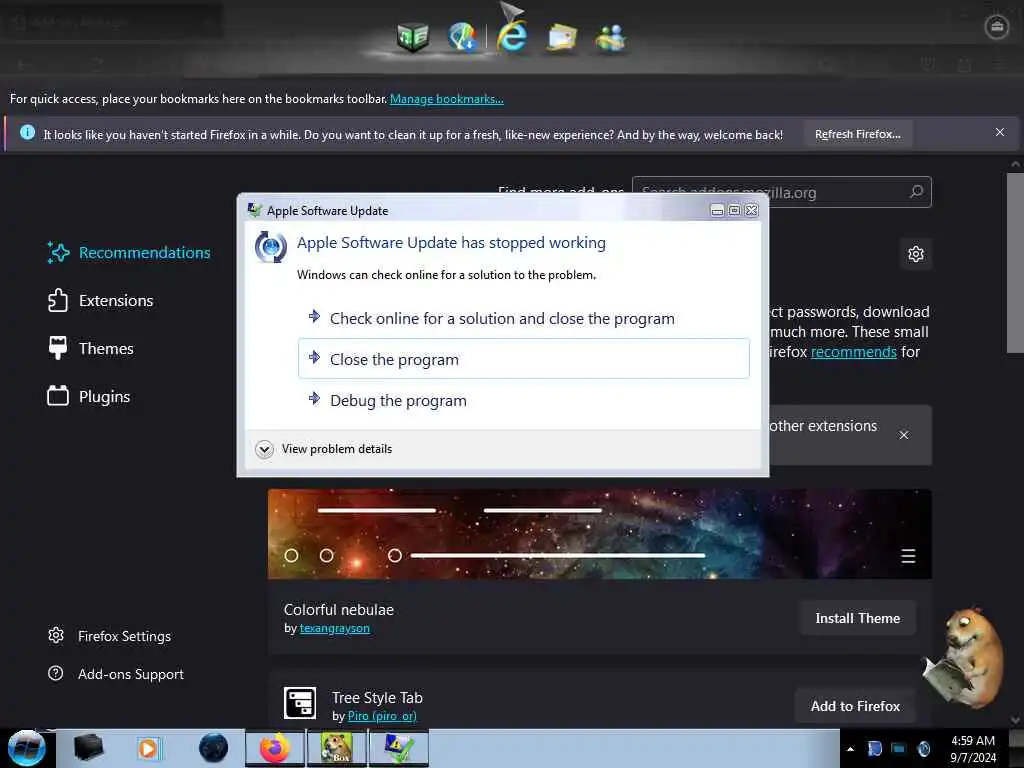Choose Debug the program option
This screenshot has height=768, width=1024.
pyautogui.click(x=524, y=400)
